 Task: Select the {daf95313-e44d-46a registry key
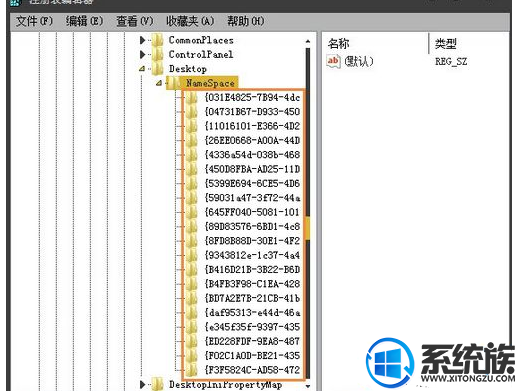pyautogui.click(x=252, y=312)
